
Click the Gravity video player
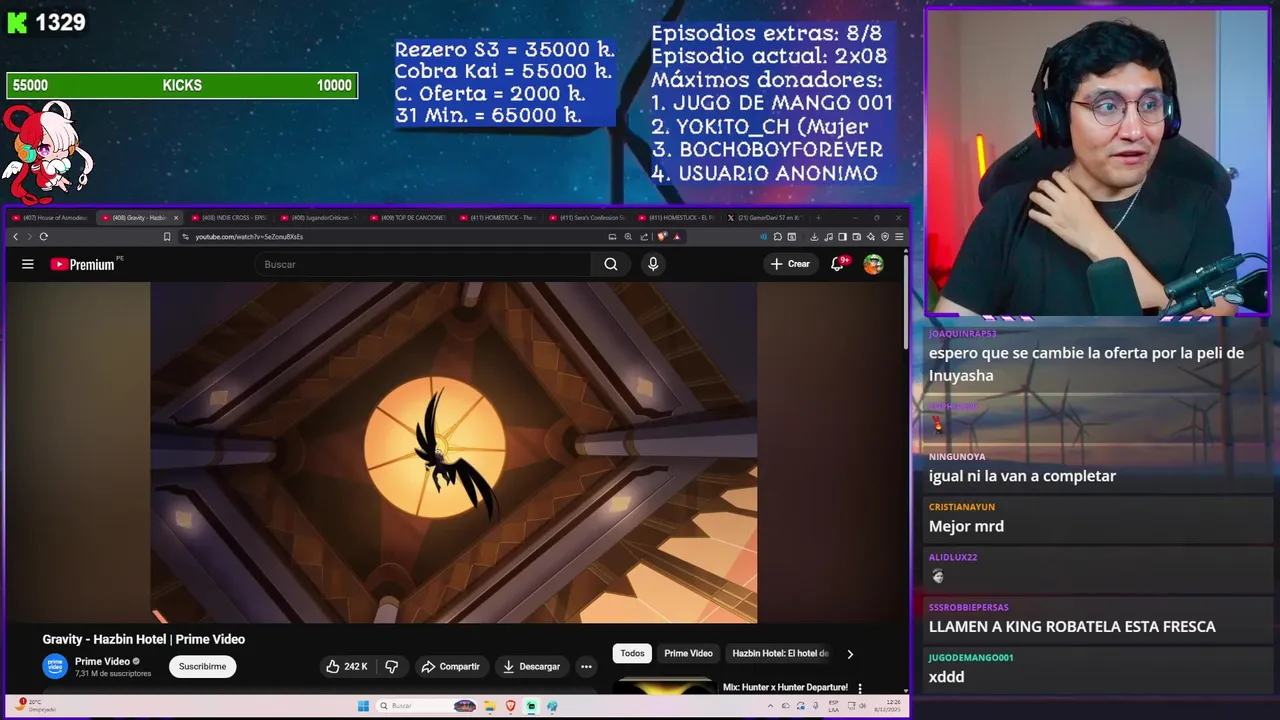click(x=454, y=452)
